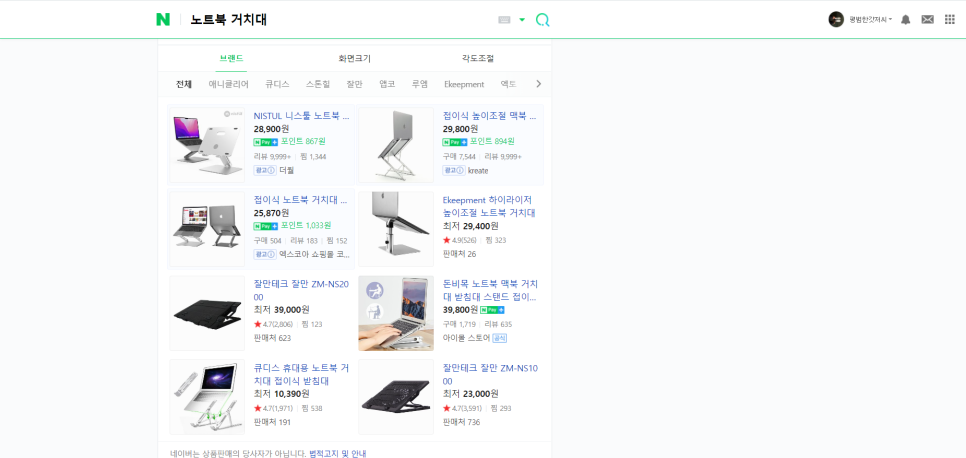Switch to the 브랜드 tab
This screenshot has height=458, width=966.
[232, 59]
